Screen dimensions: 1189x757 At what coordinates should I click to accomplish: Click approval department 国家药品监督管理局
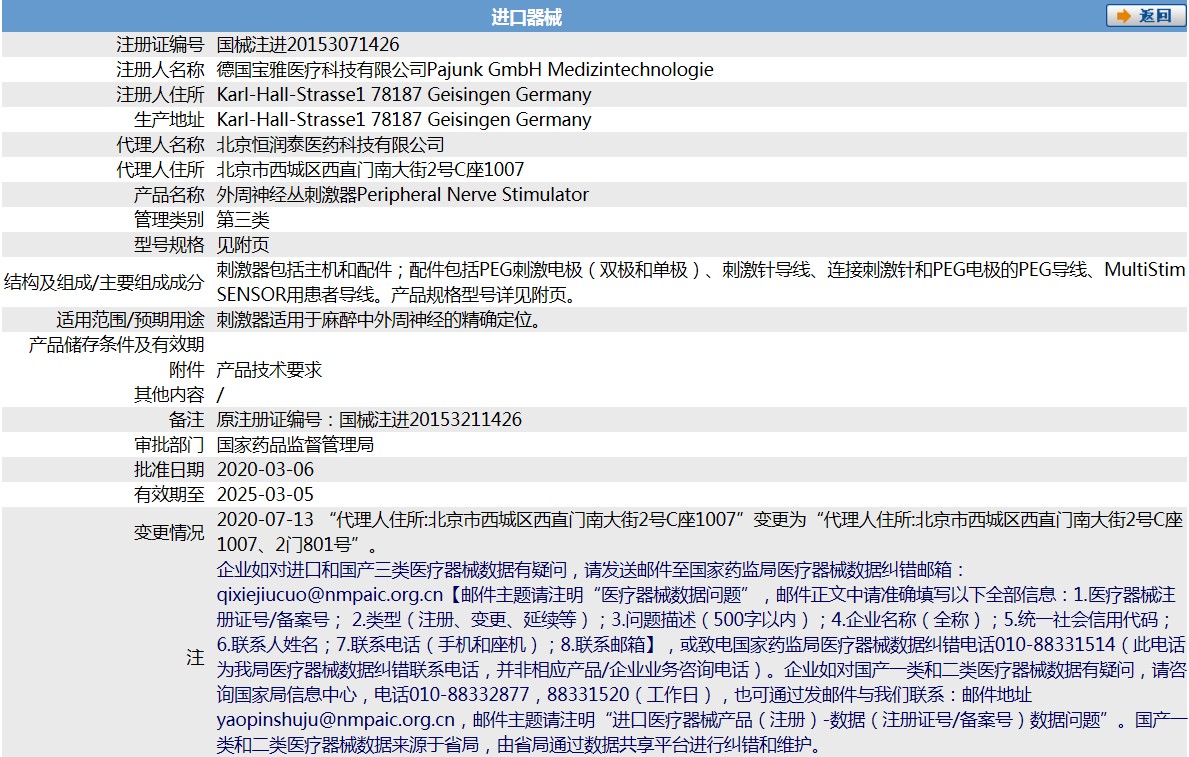pyautogui.click(x=295, y=444)
